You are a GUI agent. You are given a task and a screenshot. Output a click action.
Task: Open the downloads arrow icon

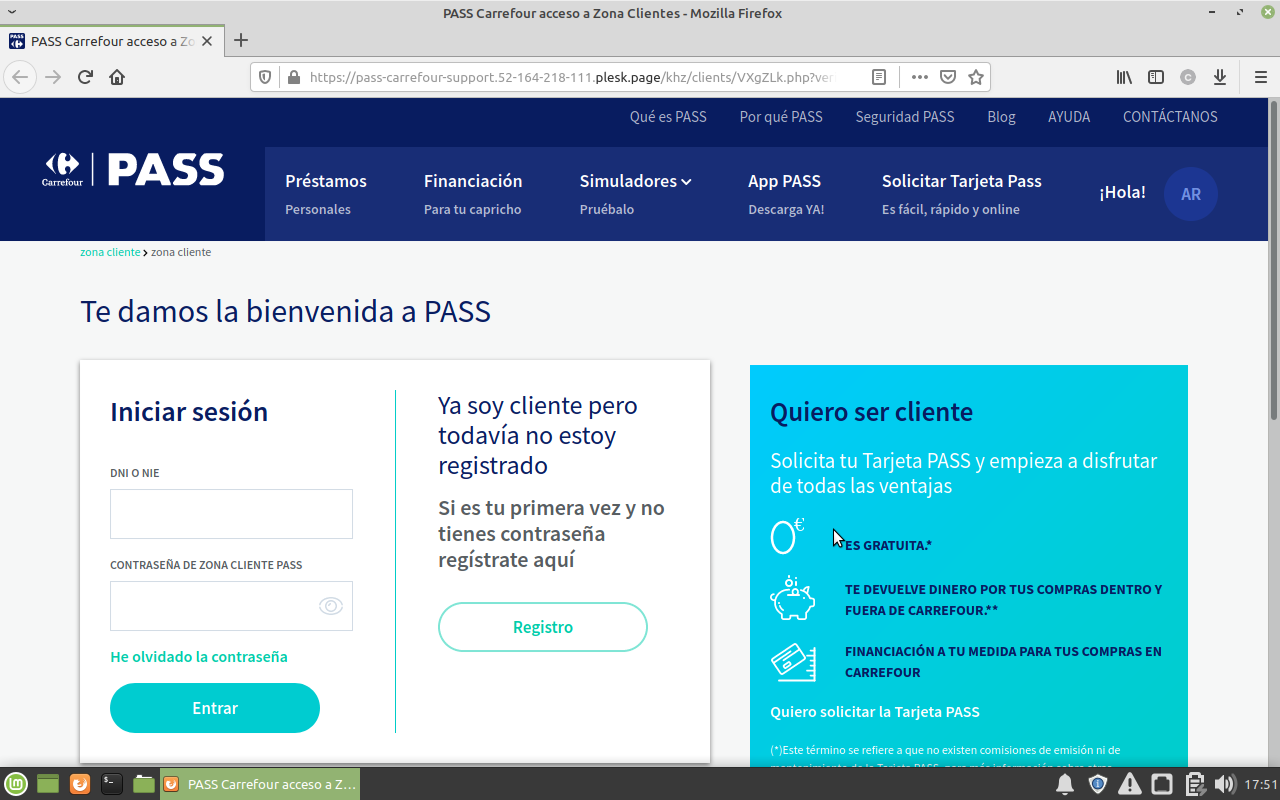coord(1220,77)
